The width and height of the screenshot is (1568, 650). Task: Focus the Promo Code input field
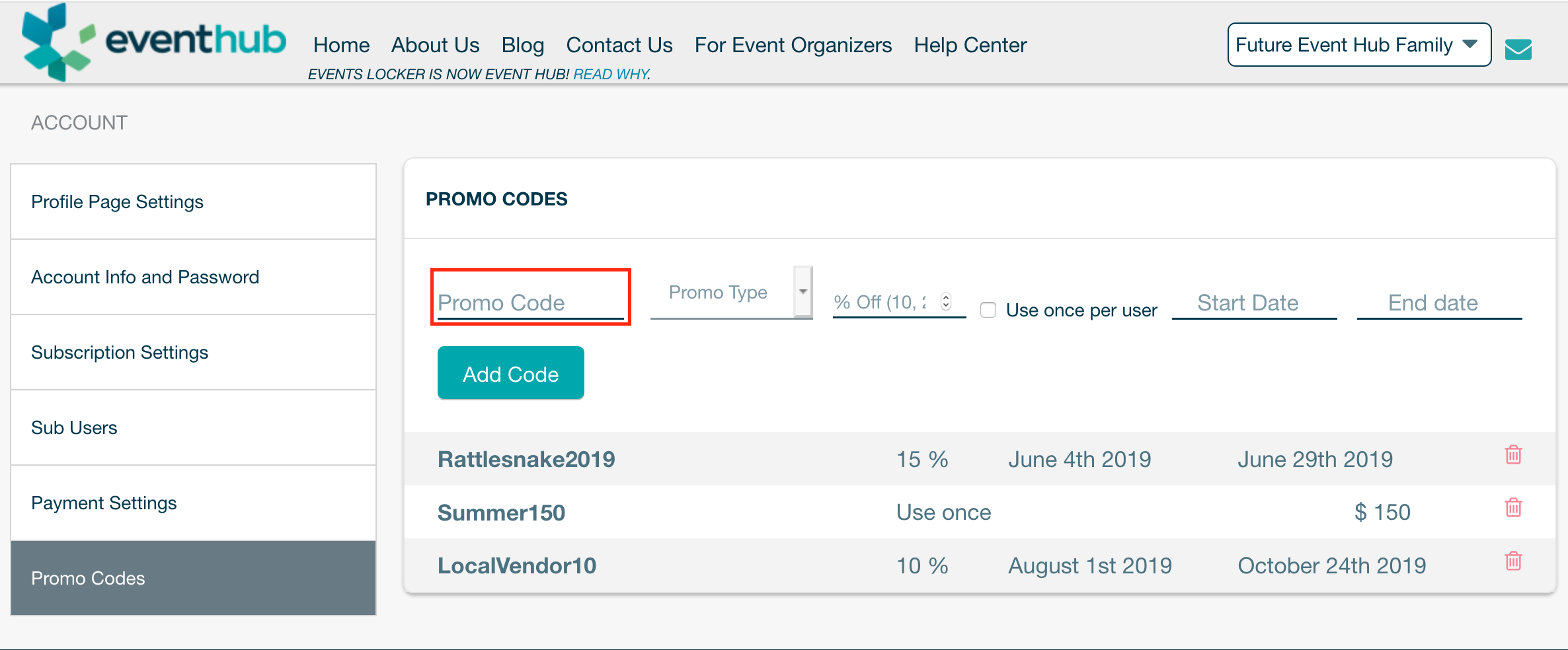click(x=530, y=302)
